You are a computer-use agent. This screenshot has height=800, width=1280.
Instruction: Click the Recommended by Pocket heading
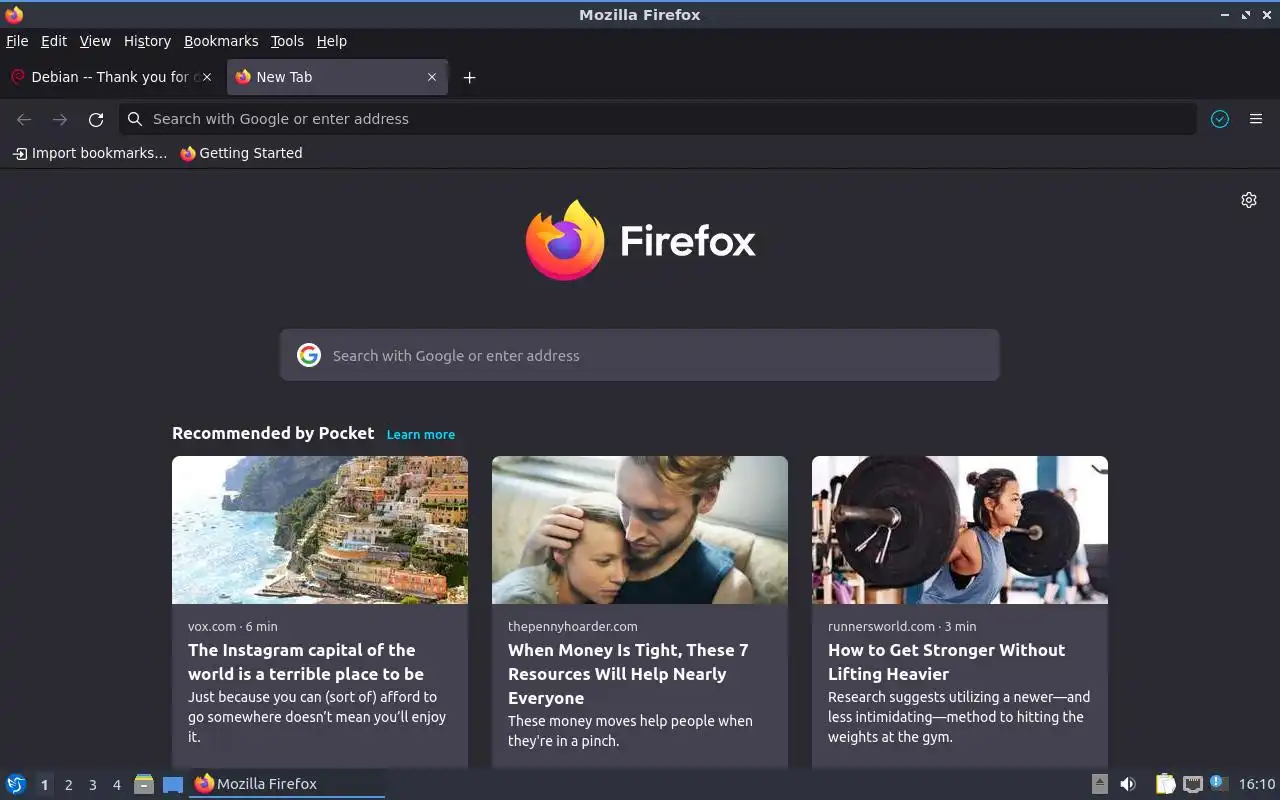point(273,433)
